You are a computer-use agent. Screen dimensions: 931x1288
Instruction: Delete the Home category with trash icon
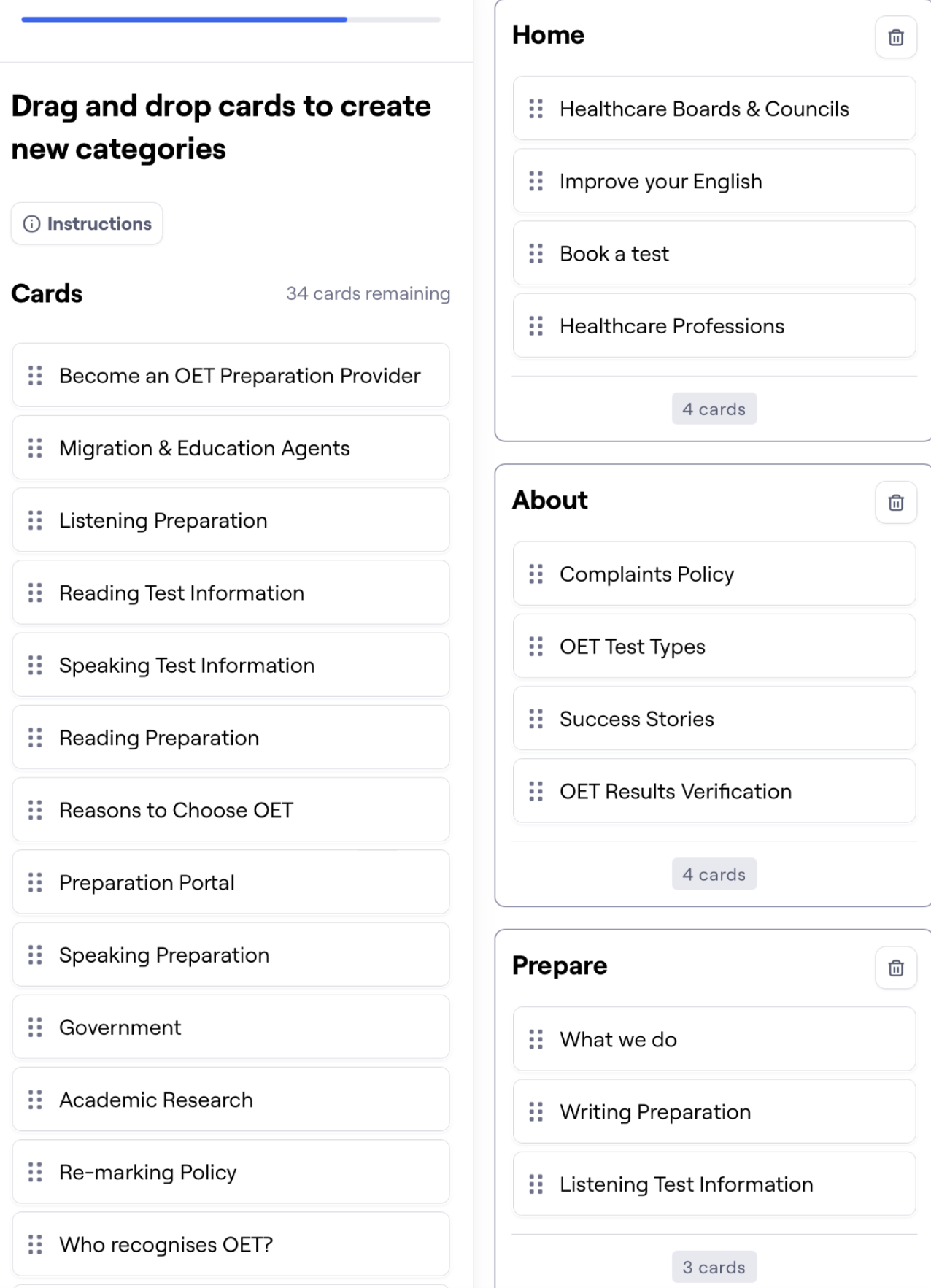point(896,37)
